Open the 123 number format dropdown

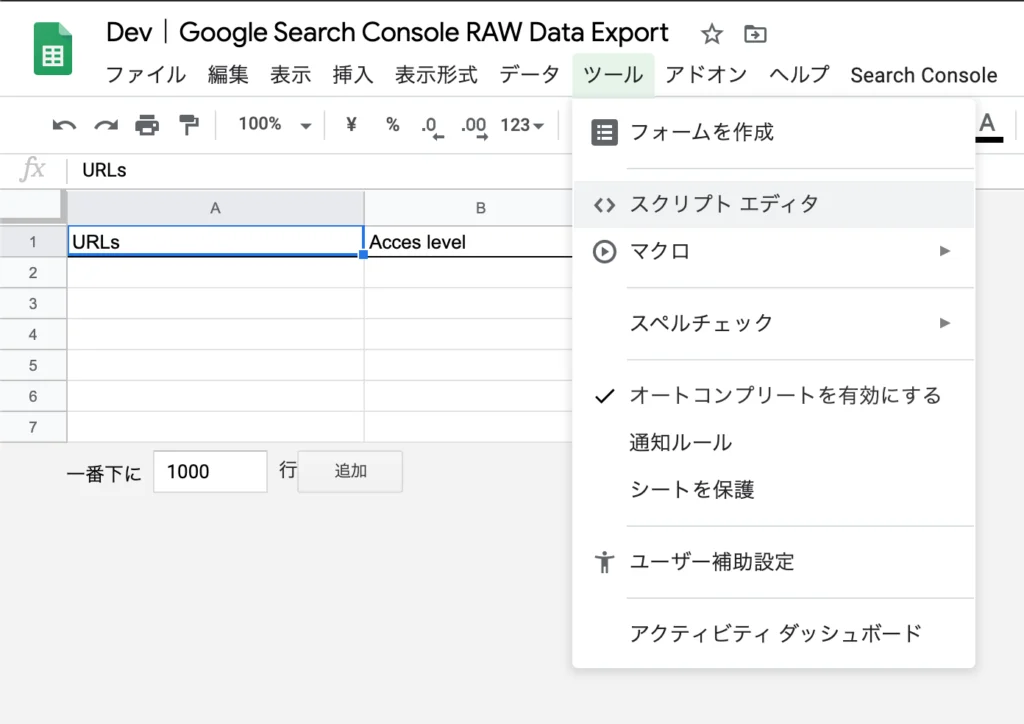click(522, 125)
